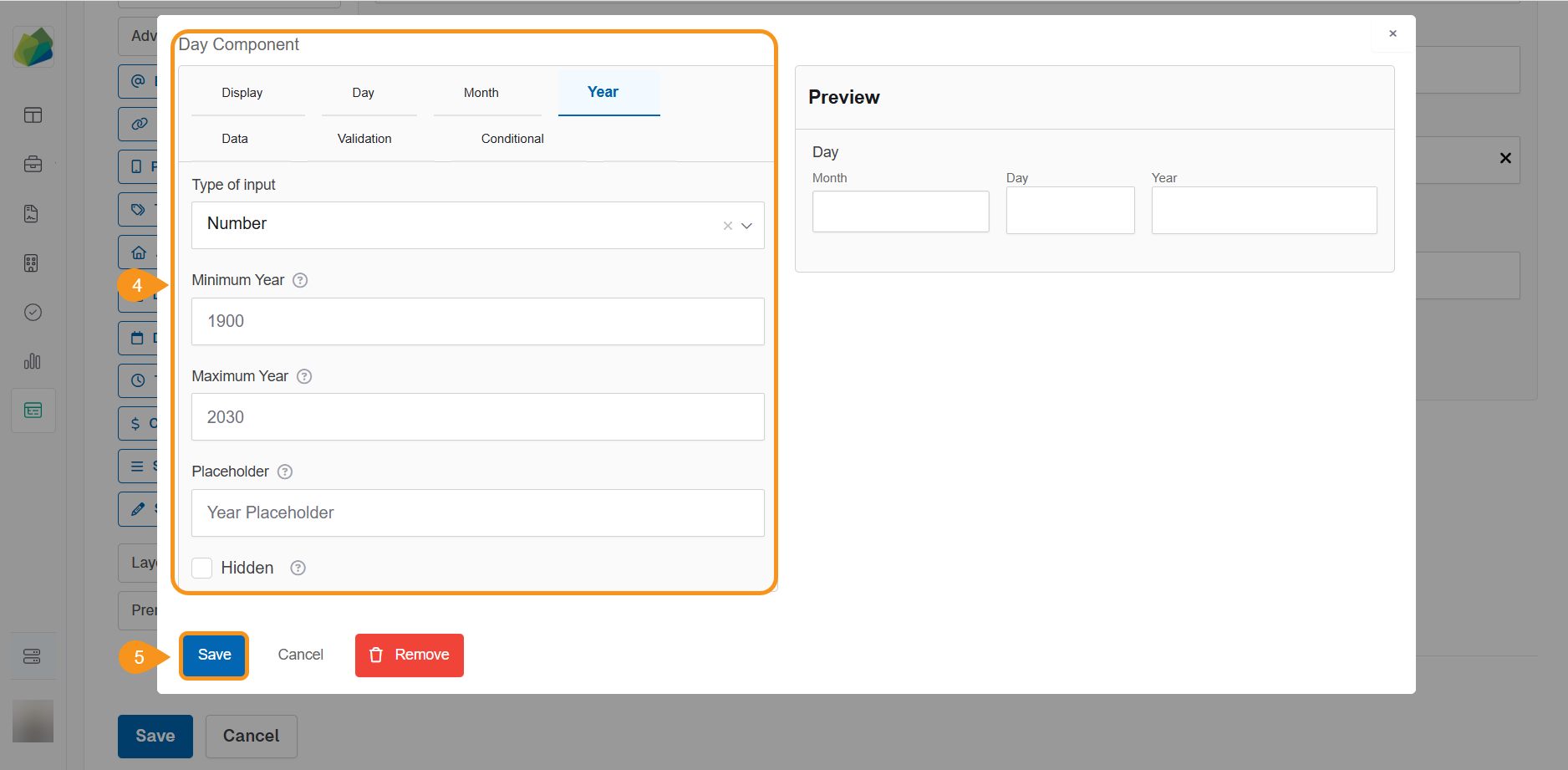Switch to the Month tab
Image resolution: width=1568 pixels, height=770 pixels.
[481, 92]
